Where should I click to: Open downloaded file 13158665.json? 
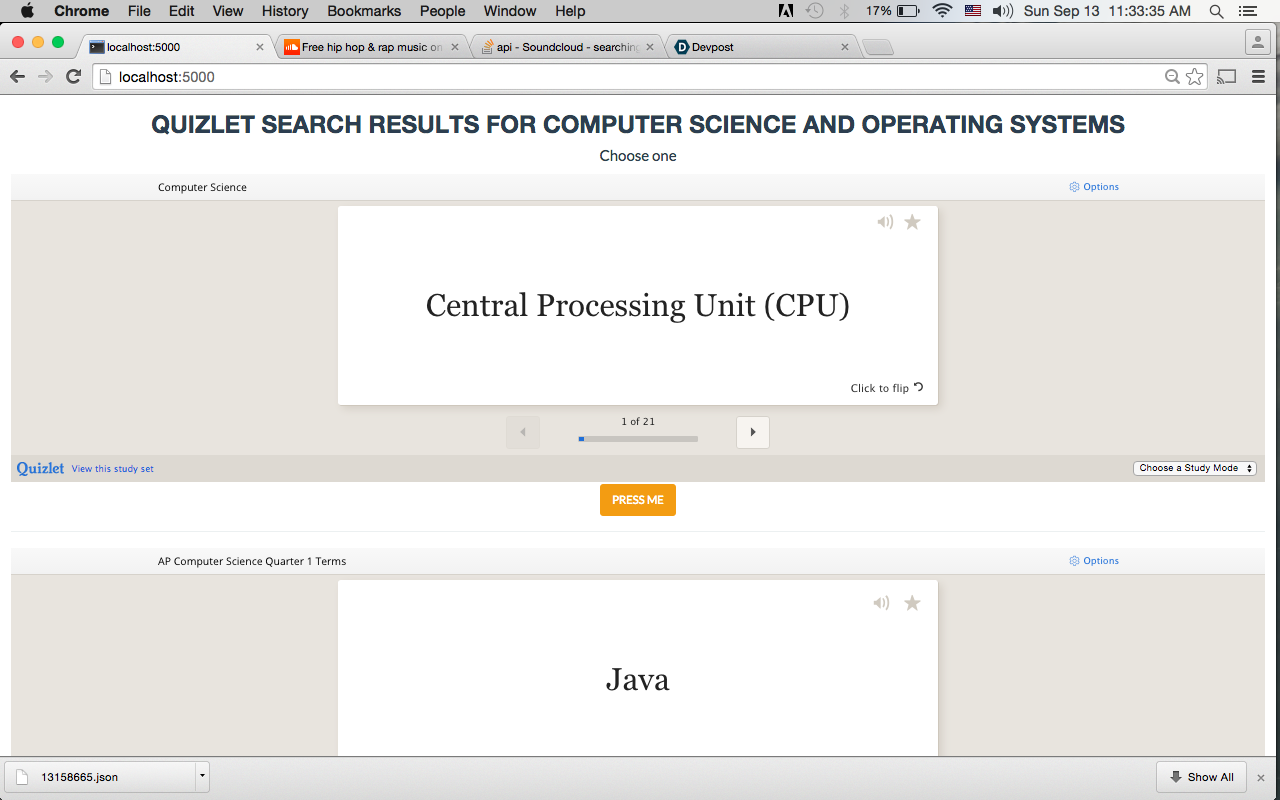(x=100, y=776)
